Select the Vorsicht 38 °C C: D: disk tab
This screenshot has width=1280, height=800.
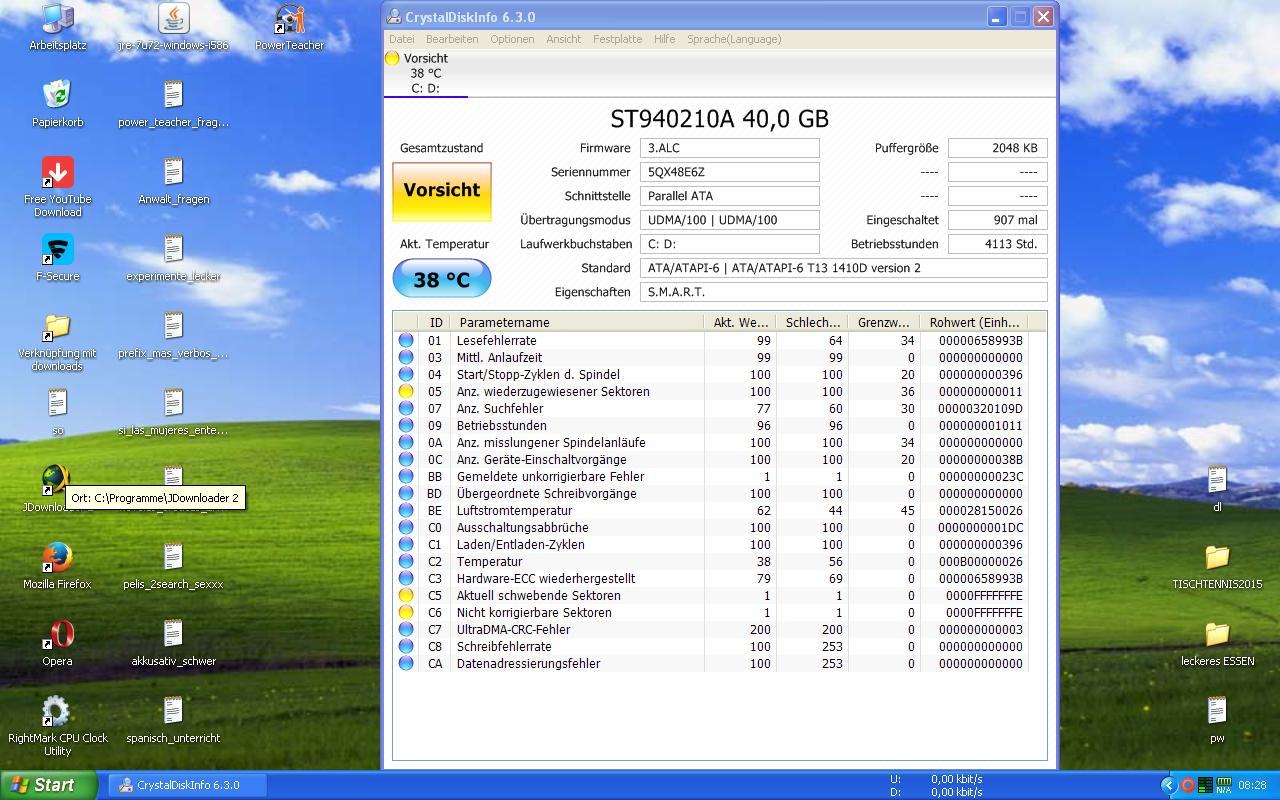click(426, 73)
